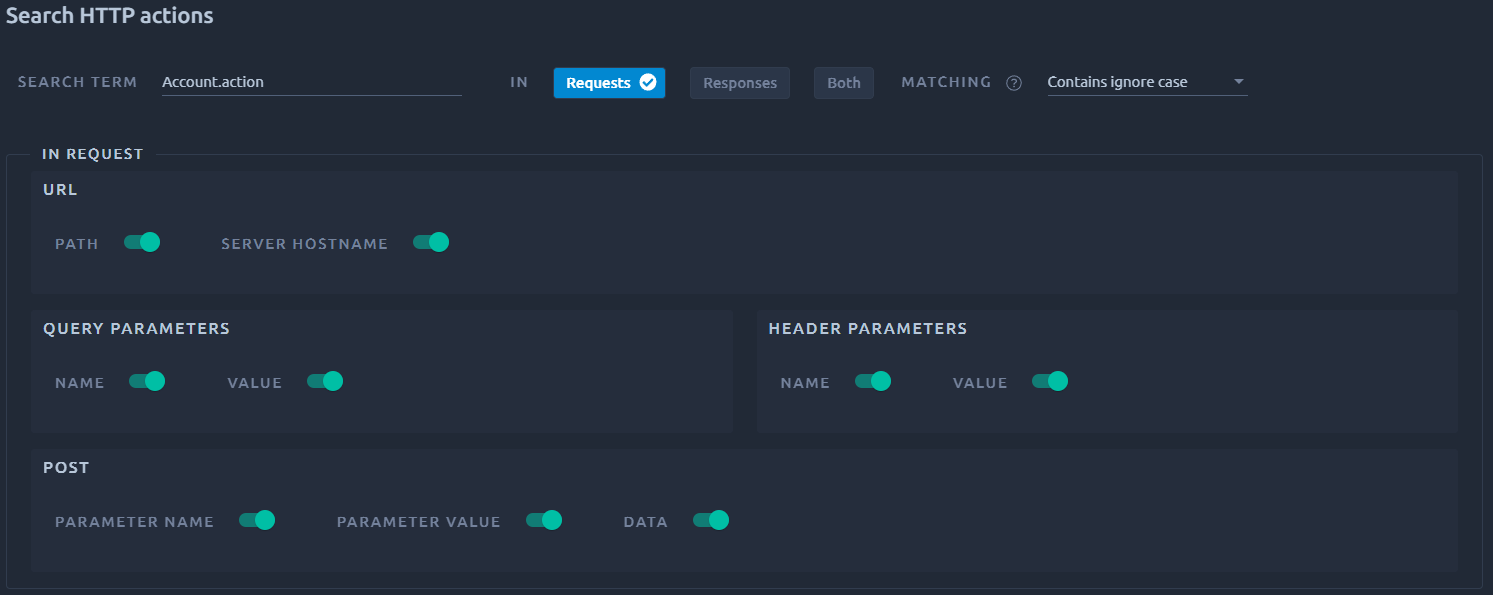Switch off the Header Parameters Name toggle

pyautogui.click(x=873, y=381)
